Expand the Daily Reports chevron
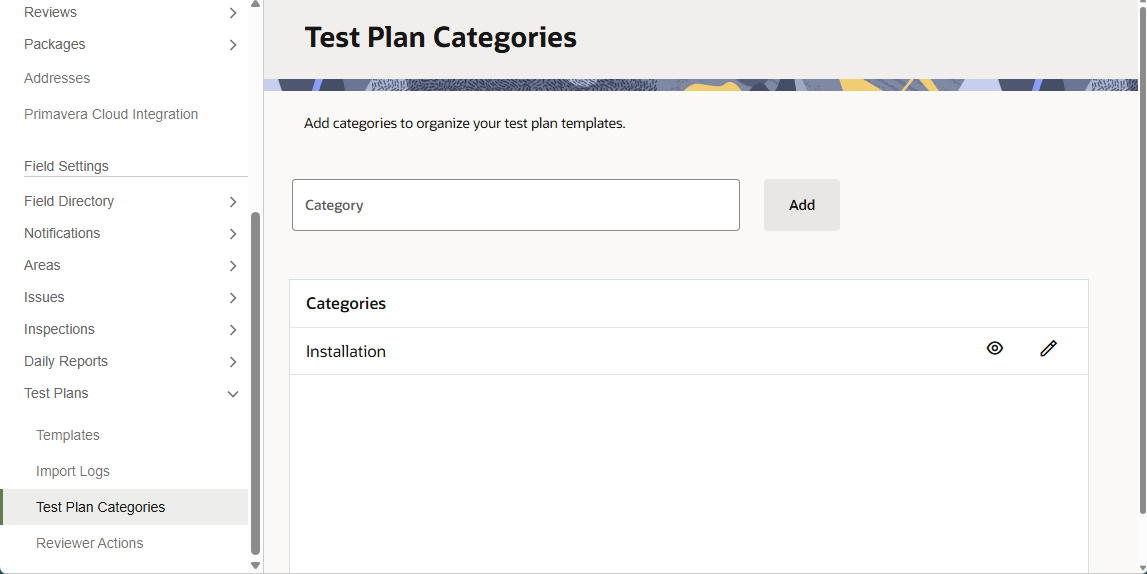Screen dimensions: 1147x574 (233, 362)
